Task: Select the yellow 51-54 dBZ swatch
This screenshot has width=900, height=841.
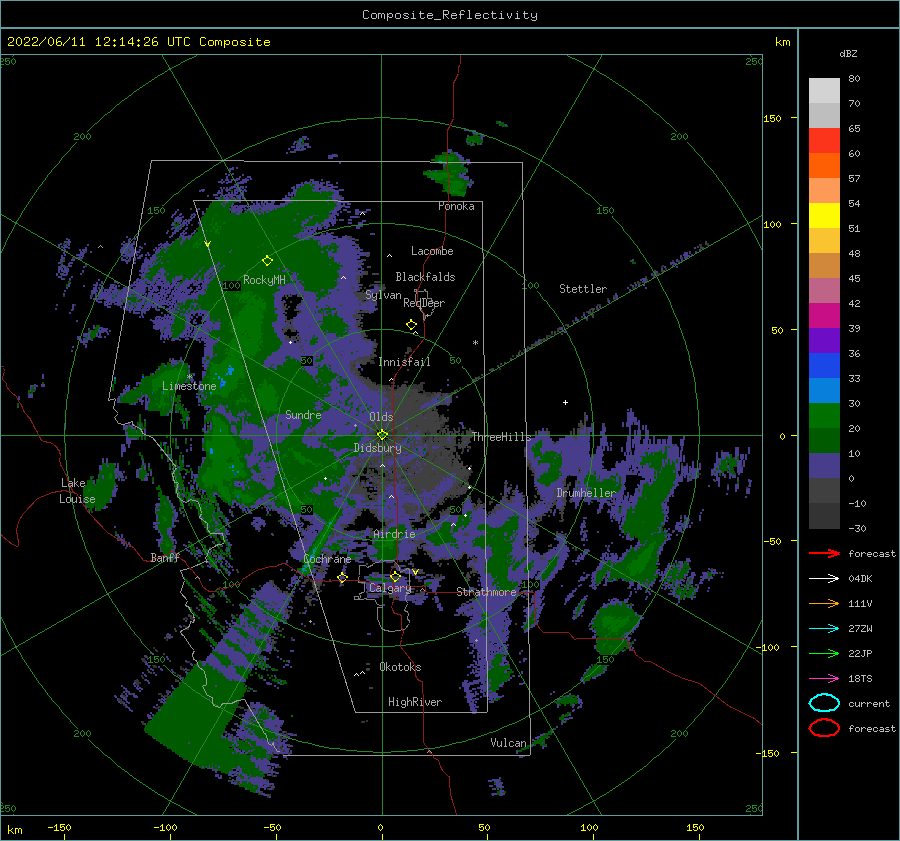Action: (824, 216)
